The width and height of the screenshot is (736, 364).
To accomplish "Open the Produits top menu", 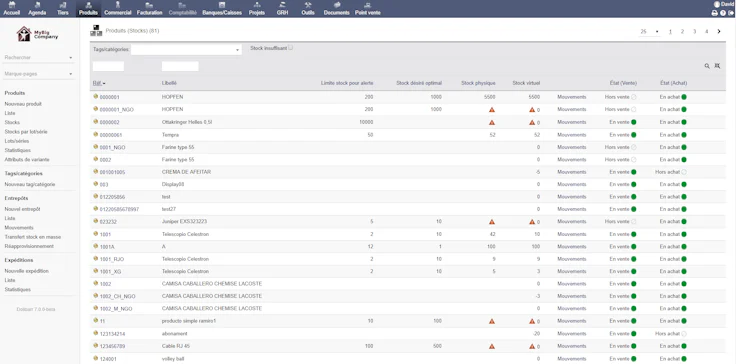I will click(88, 8).
